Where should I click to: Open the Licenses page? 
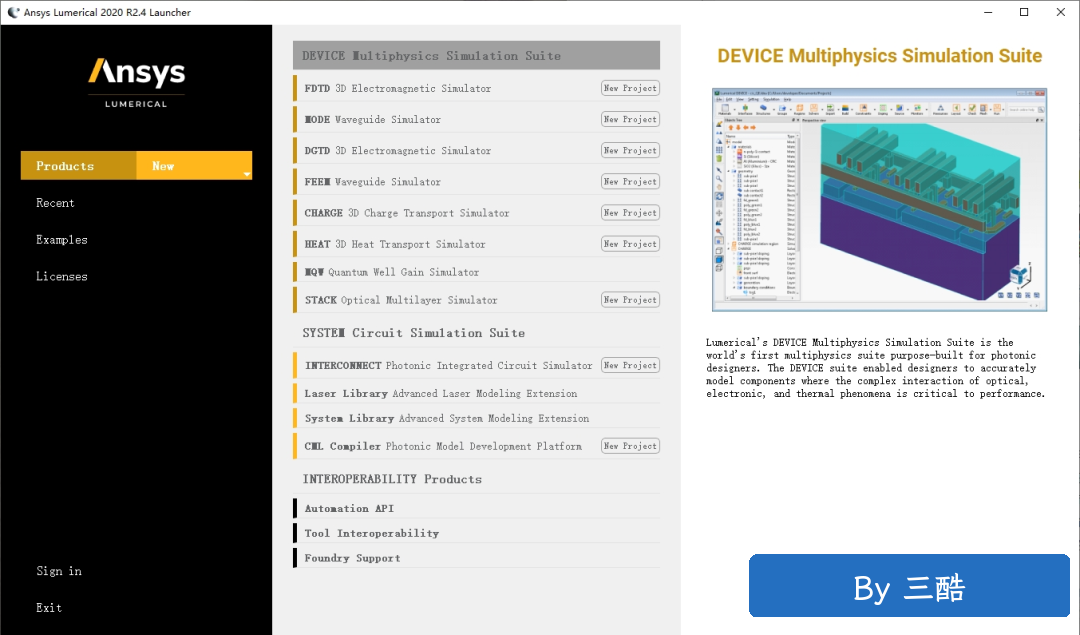tap(62, 276)
